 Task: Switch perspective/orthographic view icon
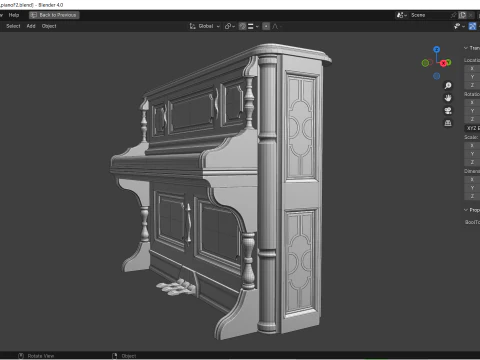pyautogui.click(x=448, y=123)
